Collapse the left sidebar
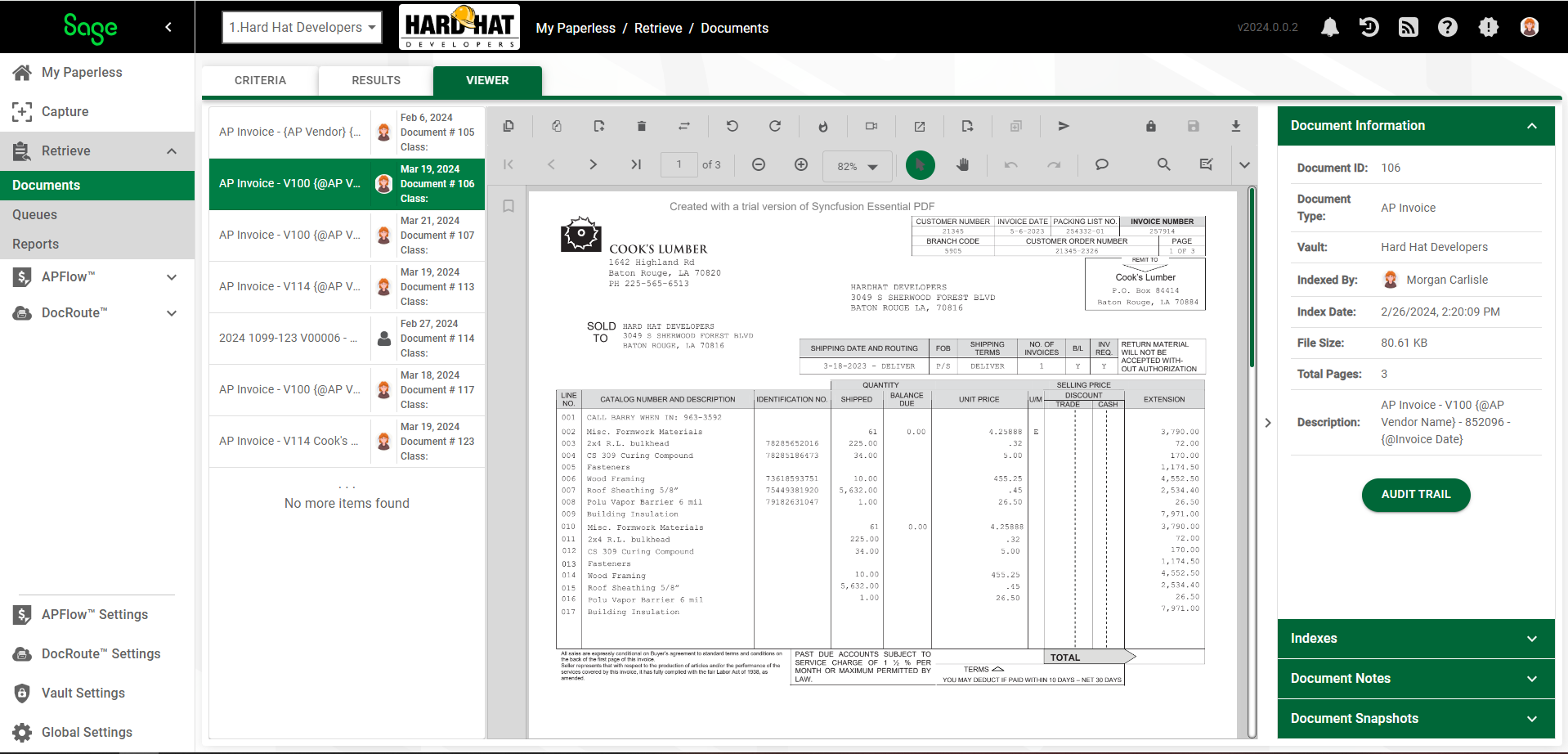This screenshot has height=754, width=1568. pyautogui.click(x=168, y=27)
